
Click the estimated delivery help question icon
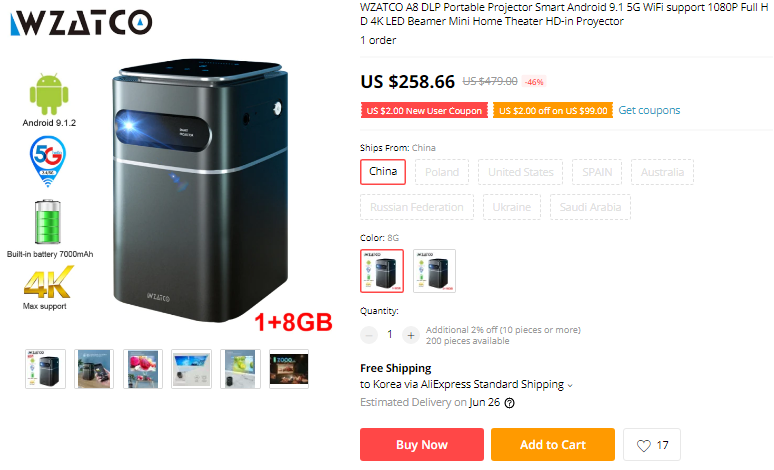click(509, 403)
